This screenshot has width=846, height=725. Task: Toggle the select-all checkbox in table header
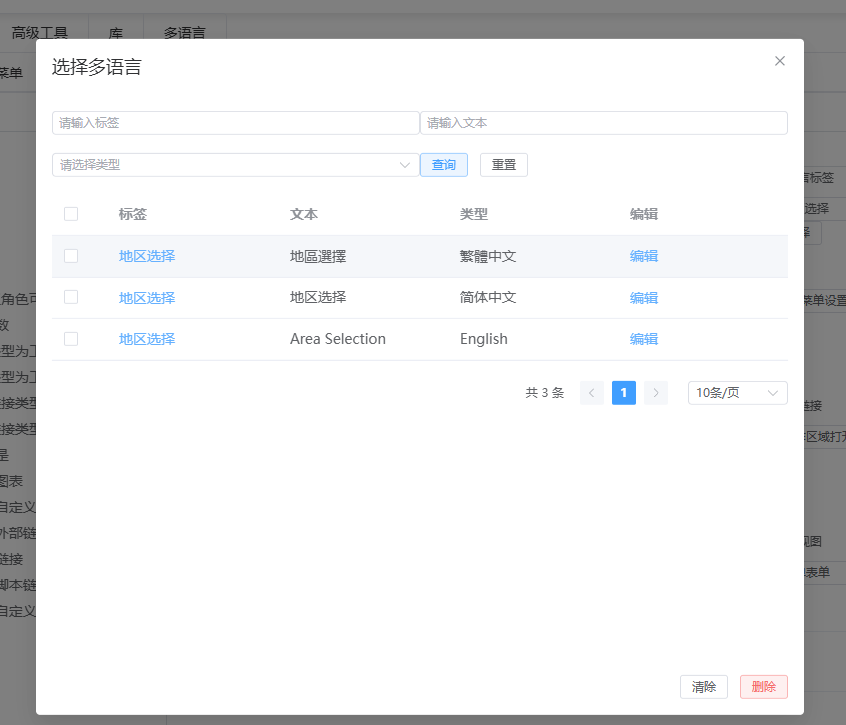pos(71,214)
